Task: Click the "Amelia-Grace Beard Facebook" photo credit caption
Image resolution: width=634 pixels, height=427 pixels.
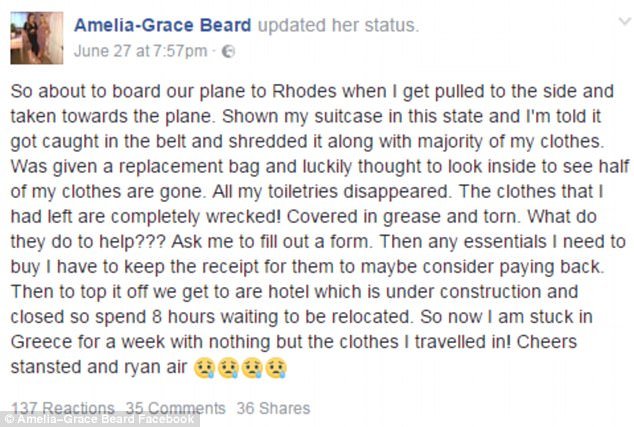Action: pyautogui.click(x=100, y=421)
